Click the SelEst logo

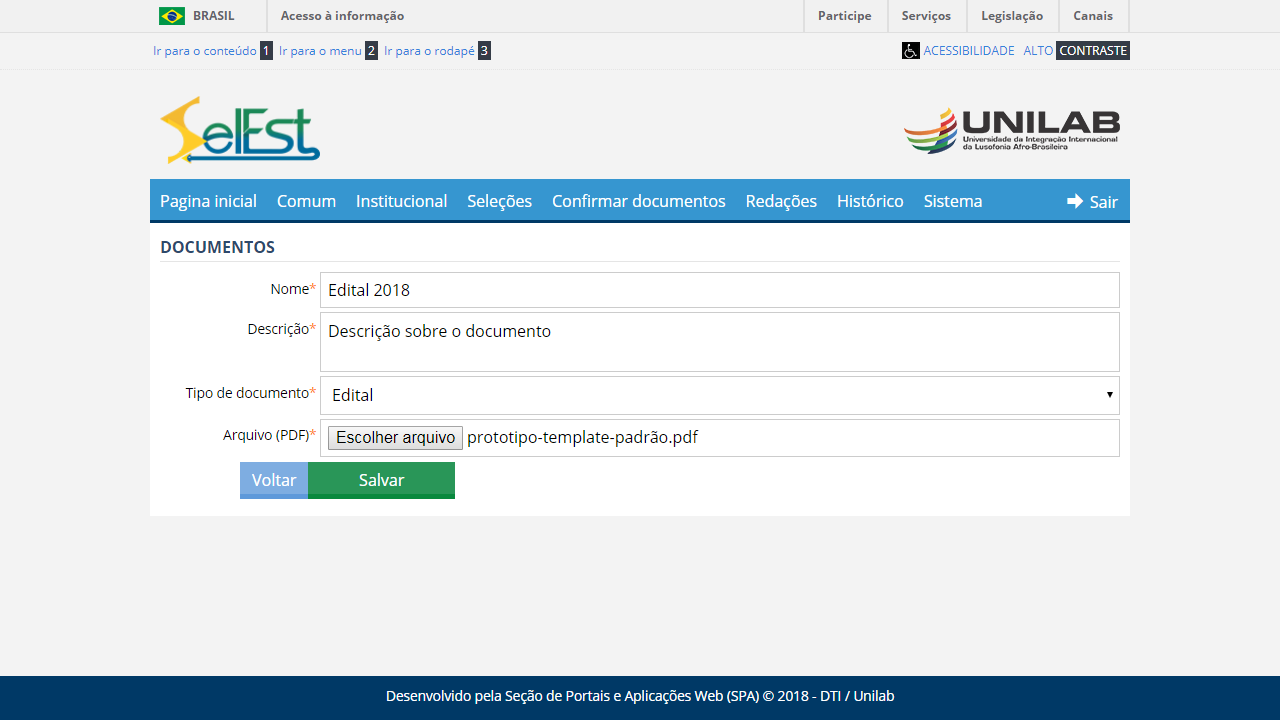click(237, 129)
